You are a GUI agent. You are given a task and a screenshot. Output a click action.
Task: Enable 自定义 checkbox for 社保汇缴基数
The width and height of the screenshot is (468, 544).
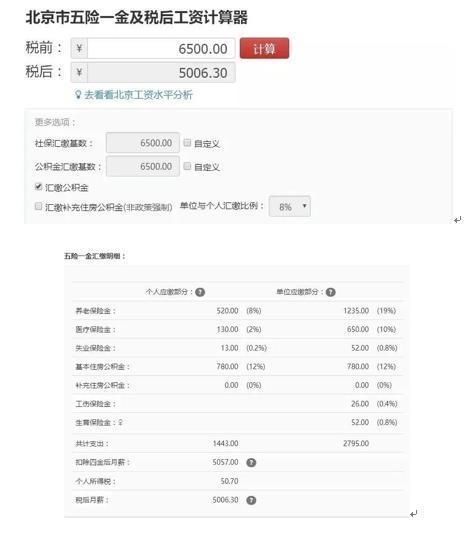(187, 143)
